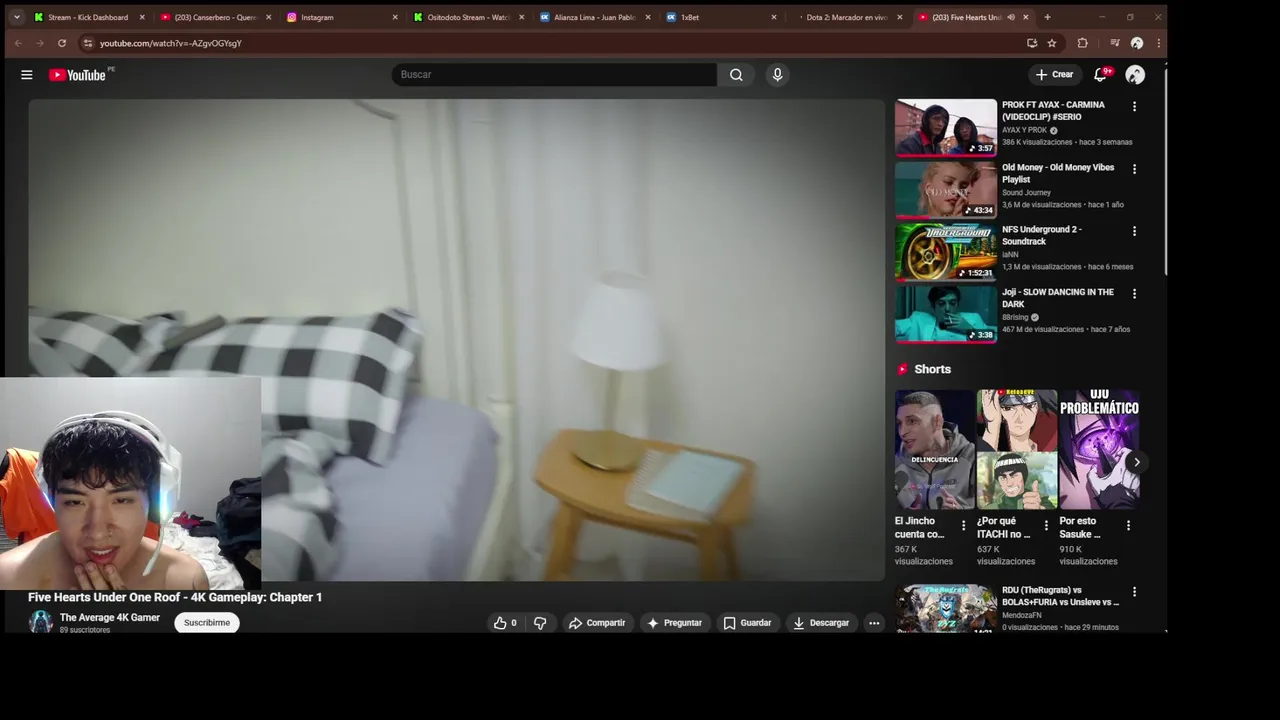Start voice search with the microphone
This screenshot has height=720, width=1280.
click(777, 75)
